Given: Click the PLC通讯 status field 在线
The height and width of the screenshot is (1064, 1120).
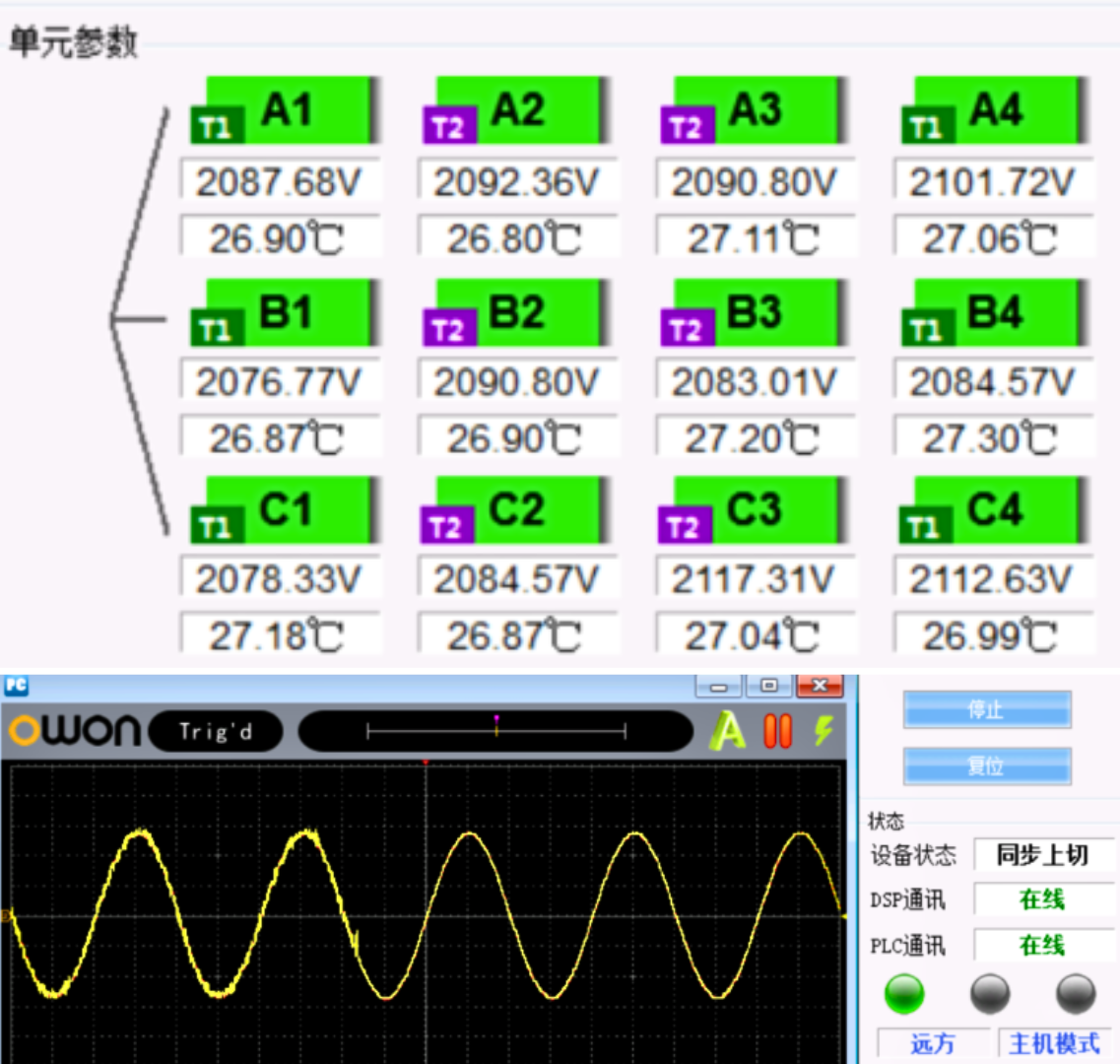Looking at the screenshot, I should pyautogui.click(x=1043, y=946).
